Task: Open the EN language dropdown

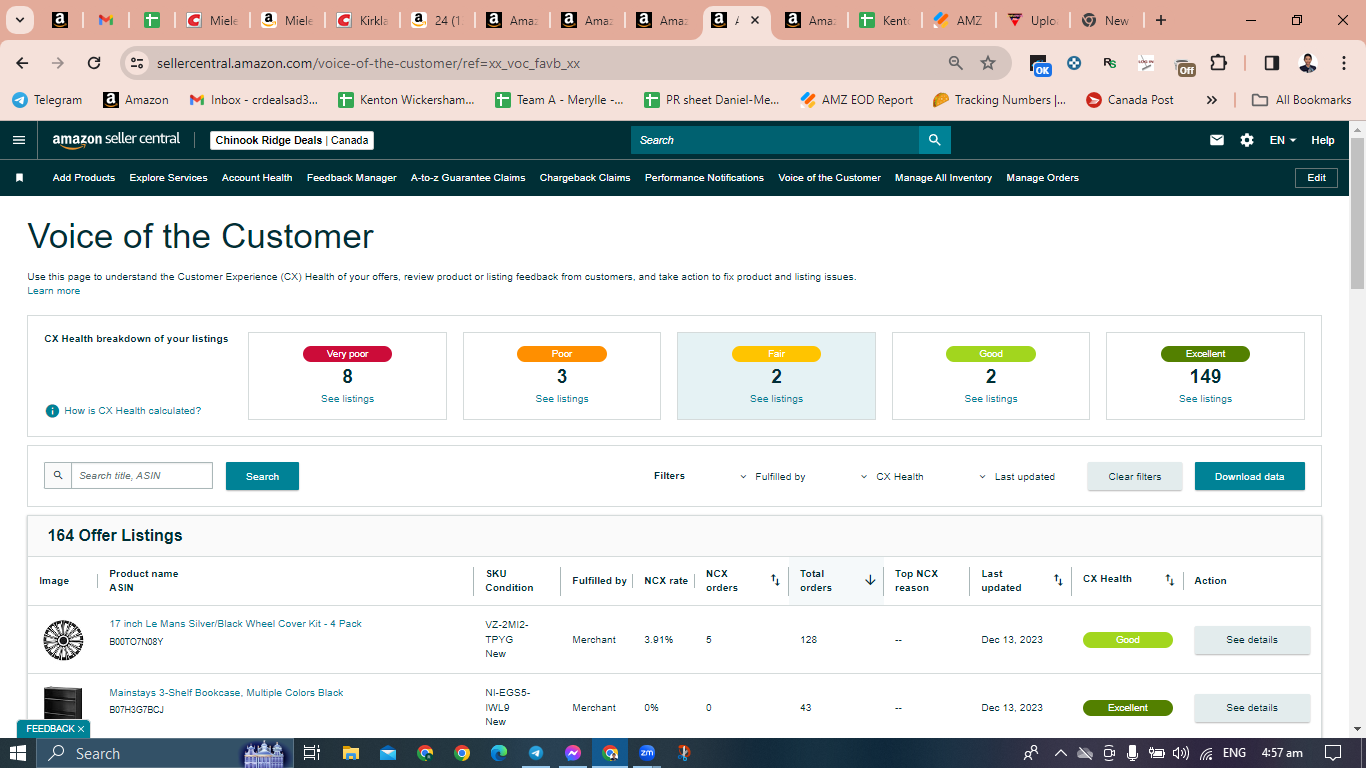Action: pyautogui.click(x=1283, y=140)
